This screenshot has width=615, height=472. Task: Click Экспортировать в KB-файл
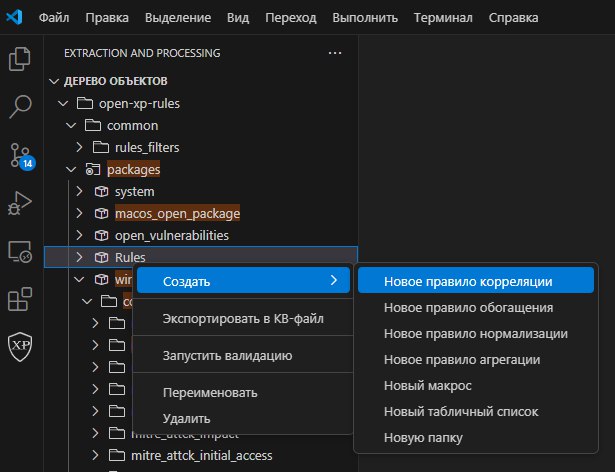click(x=243, y=319)
